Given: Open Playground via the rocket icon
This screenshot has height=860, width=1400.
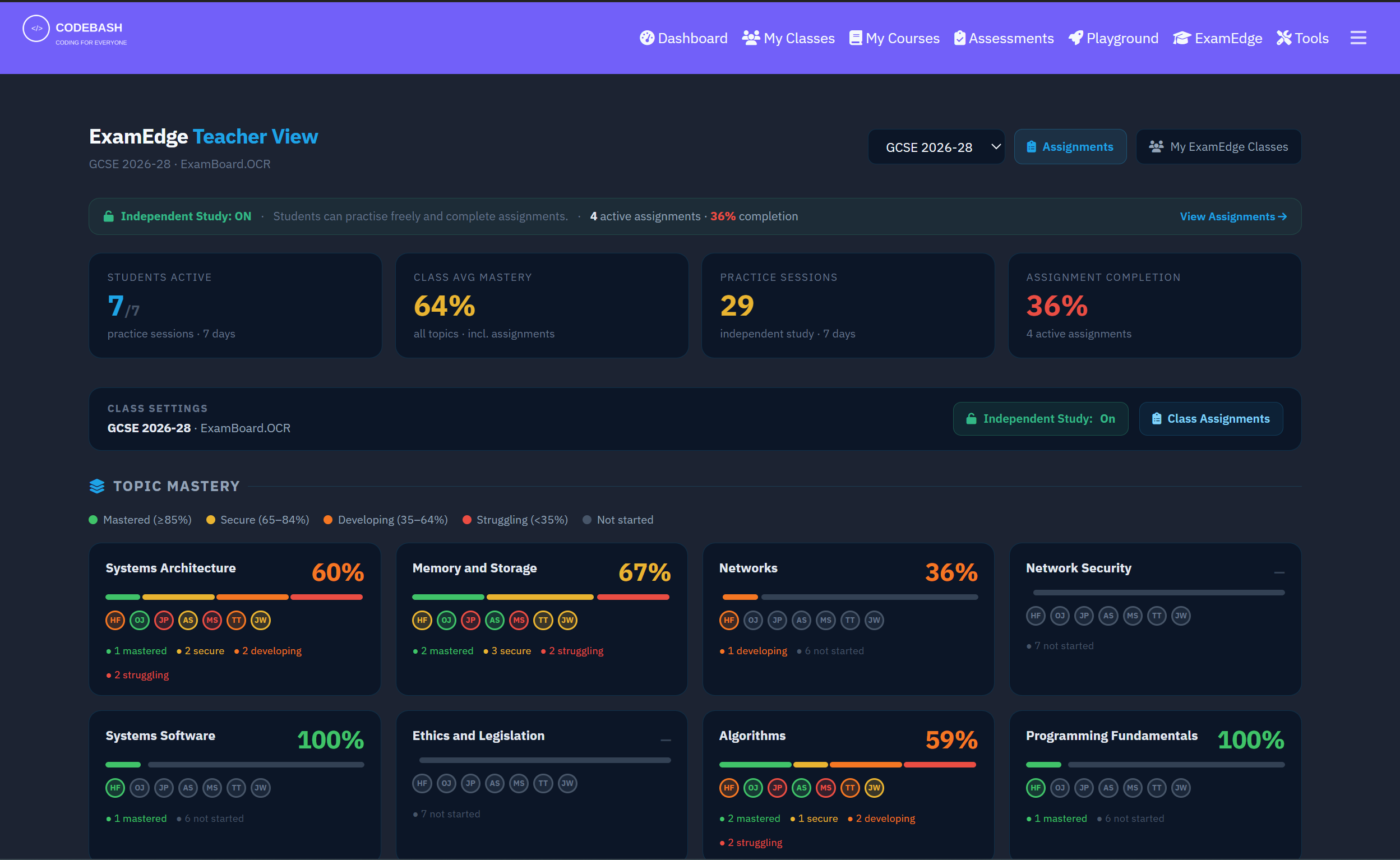Looking at the screenshot, I should pos(1075,38).
